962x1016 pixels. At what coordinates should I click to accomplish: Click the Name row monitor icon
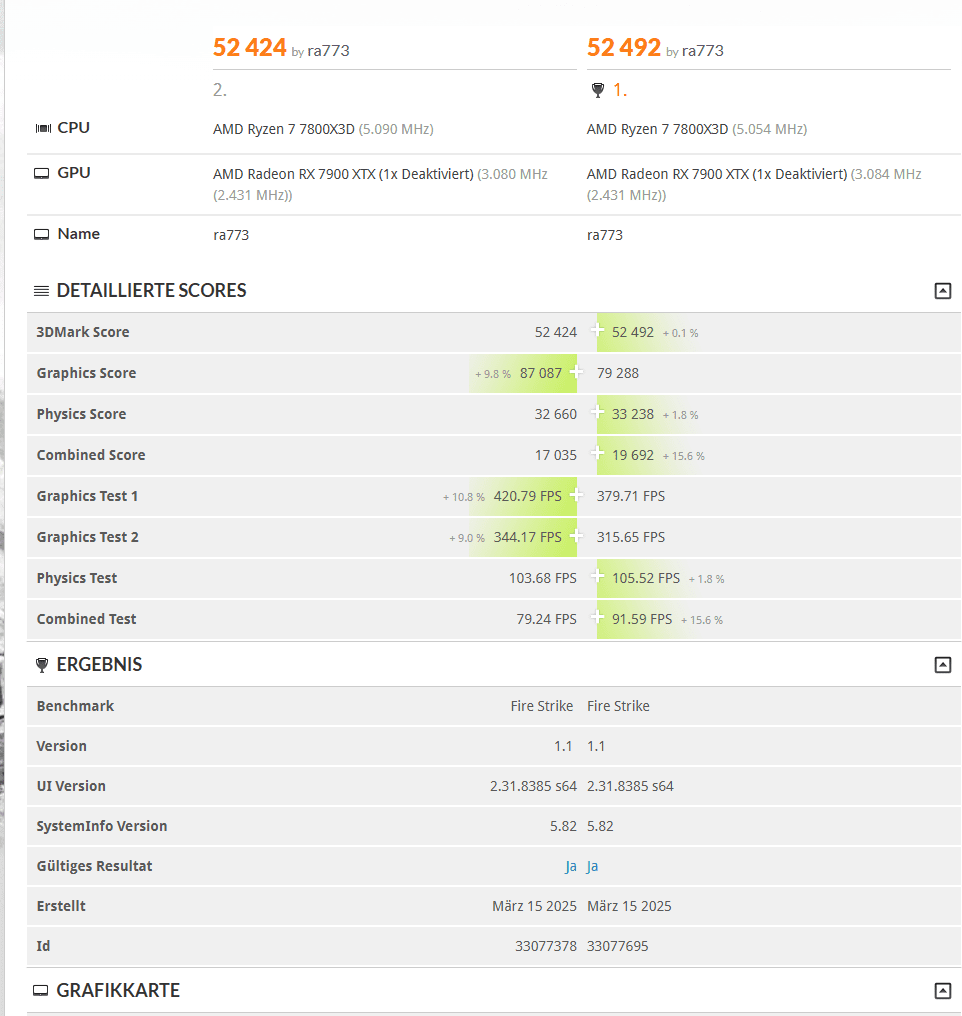[41, 235]
